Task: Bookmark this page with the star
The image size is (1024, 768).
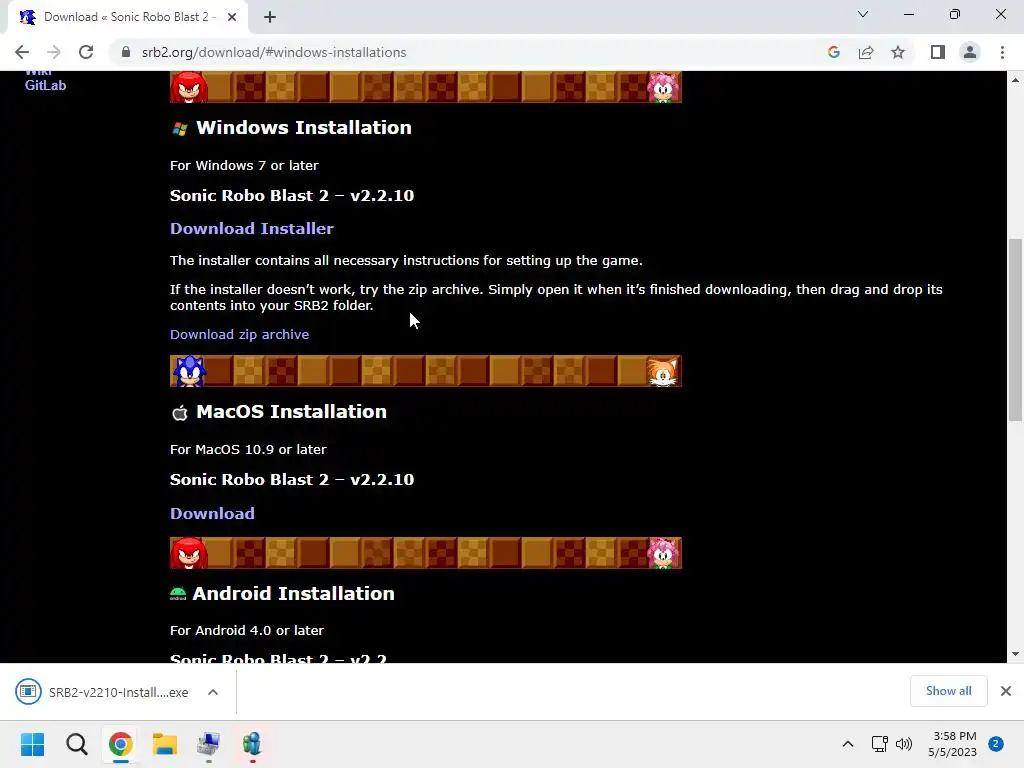Action: pyautogui.click(x=898, y=52)
